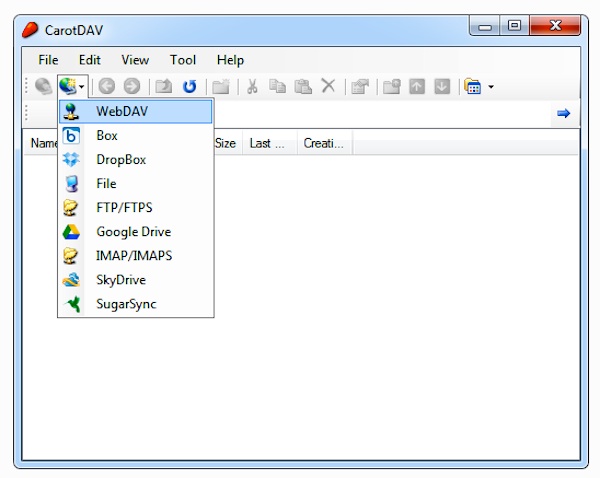Click the Back navigation arrow
The image size is (600, 478).
coord(107,86)
